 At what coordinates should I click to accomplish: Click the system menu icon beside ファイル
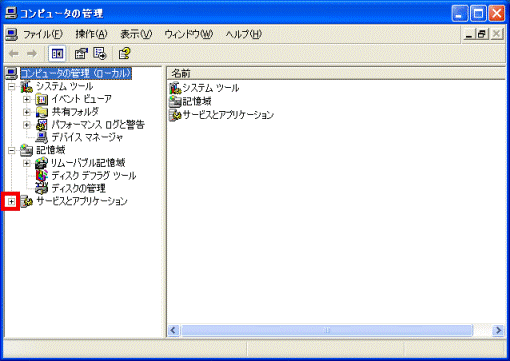[x=11, y=34]
